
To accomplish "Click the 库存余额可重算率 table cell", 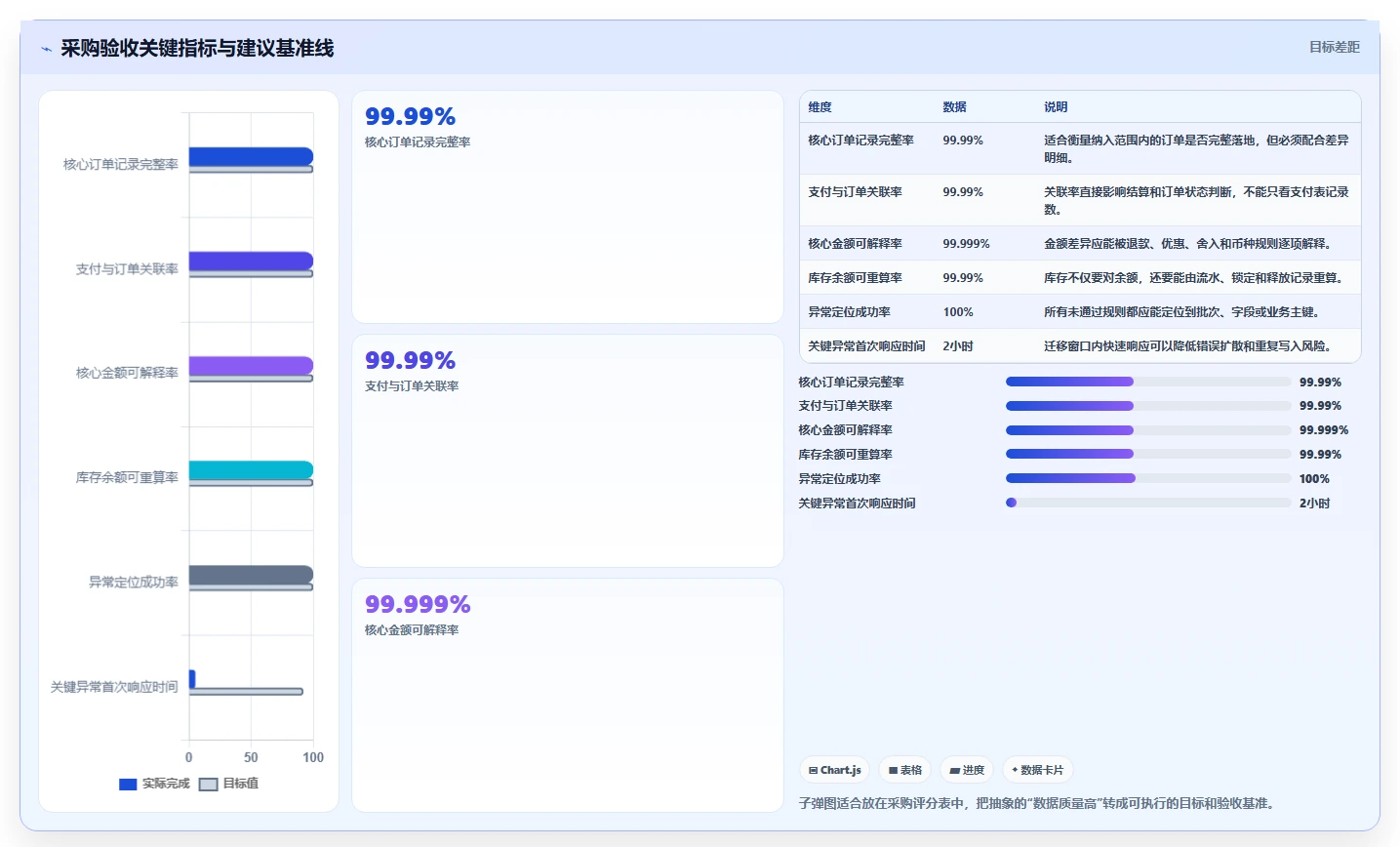I will tap(855, 277).
